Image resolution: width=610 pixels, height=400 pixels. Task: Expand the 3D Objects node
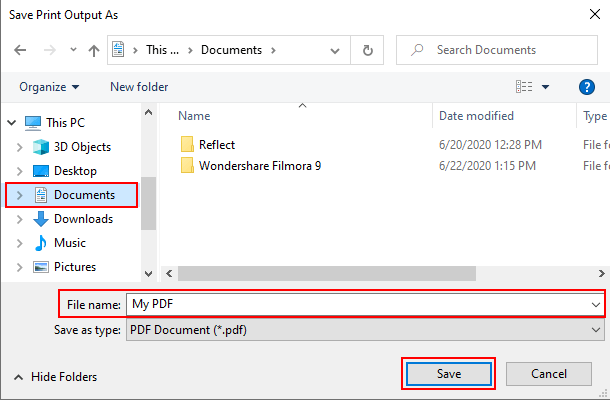pos(19,147)
